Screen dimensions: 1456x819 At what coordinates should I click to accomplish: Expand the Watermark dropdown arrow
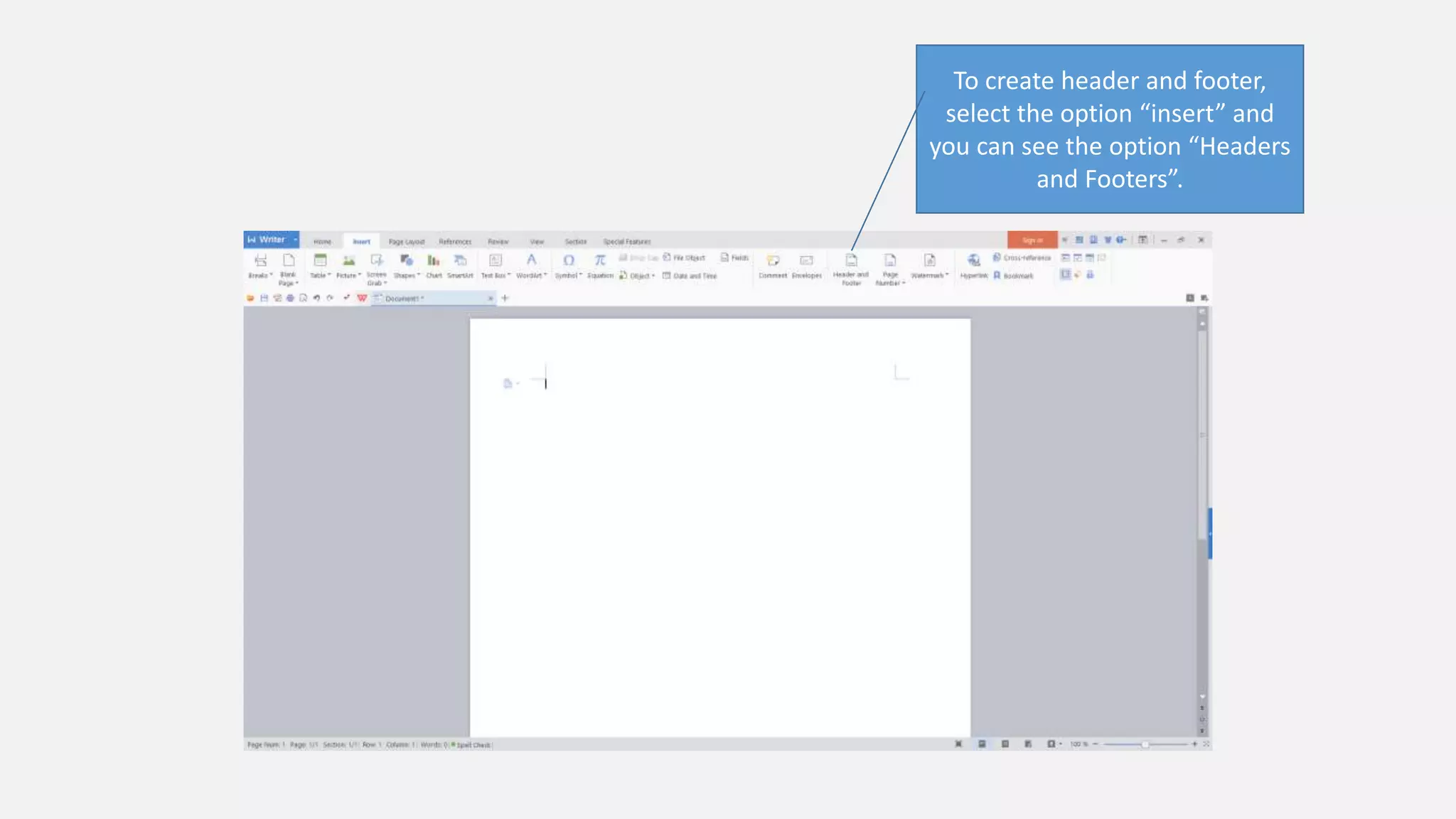947,275
